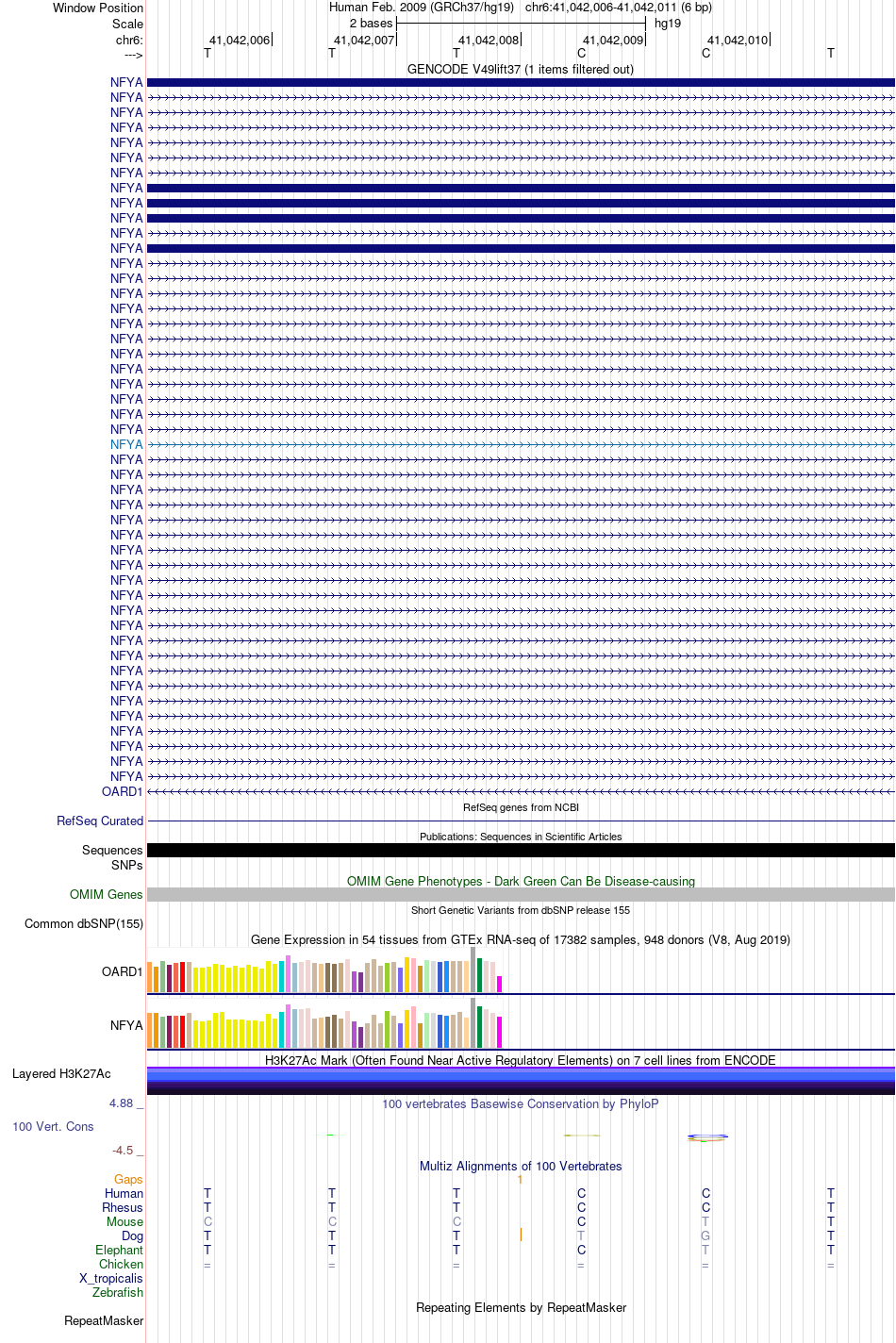Click the gray OMIM Genes track bar
Viewport: 896px width, 1343px height.
point(521,894)
